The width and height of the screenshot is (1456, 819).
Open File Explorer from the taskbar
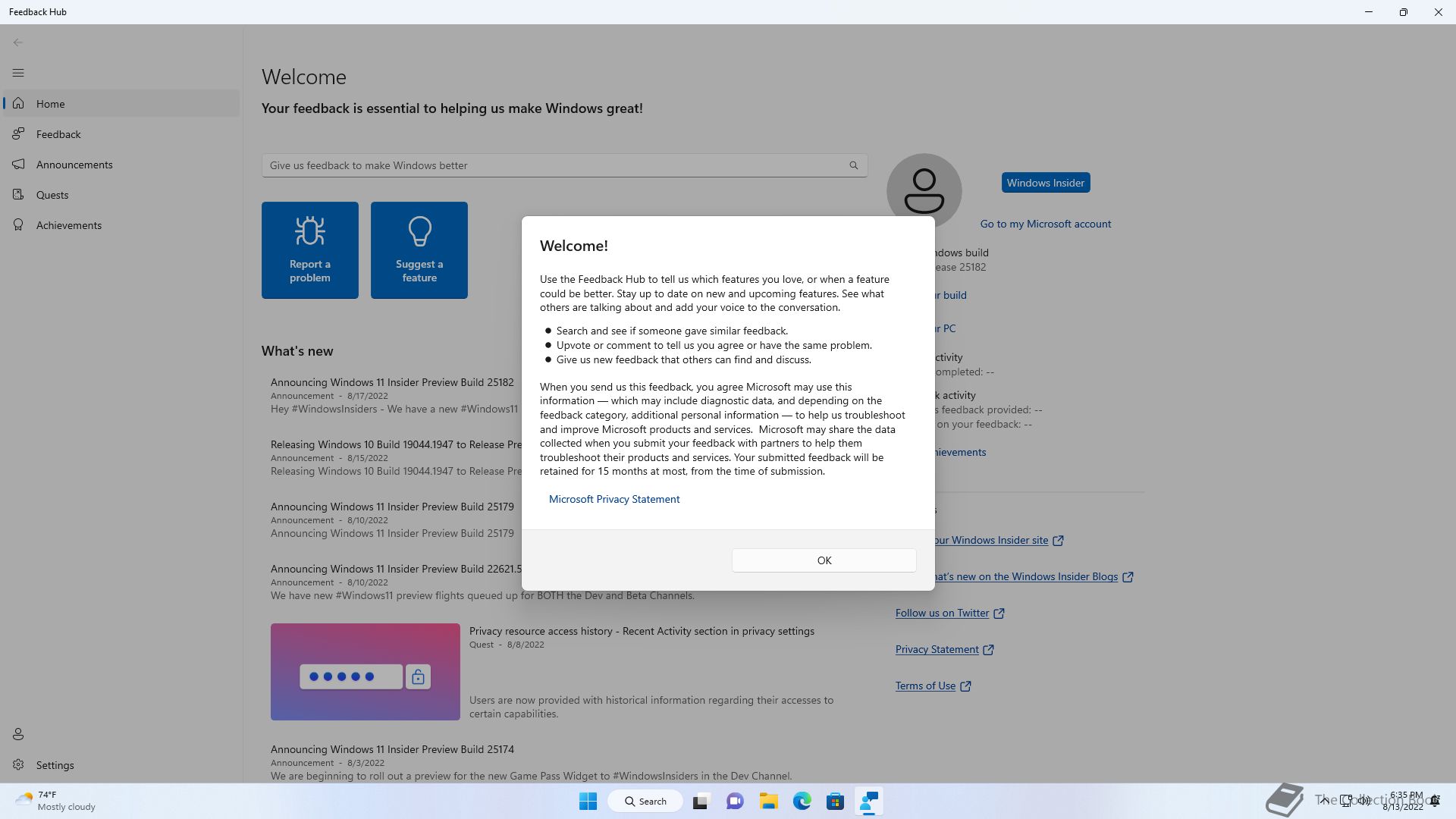click(x=769, y=802)
